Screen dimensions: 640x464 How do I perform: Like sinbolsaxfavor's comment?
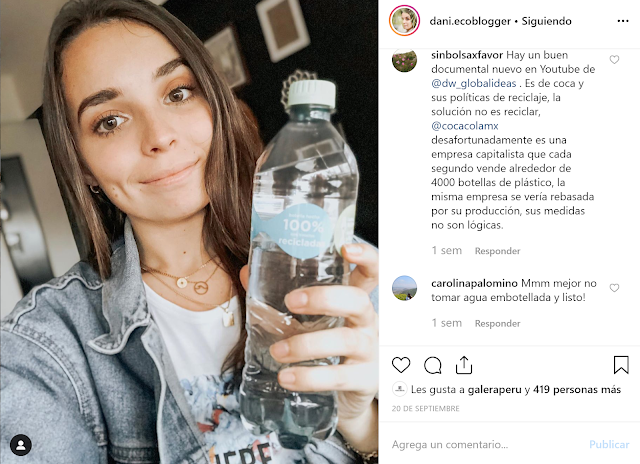(614, 60)
